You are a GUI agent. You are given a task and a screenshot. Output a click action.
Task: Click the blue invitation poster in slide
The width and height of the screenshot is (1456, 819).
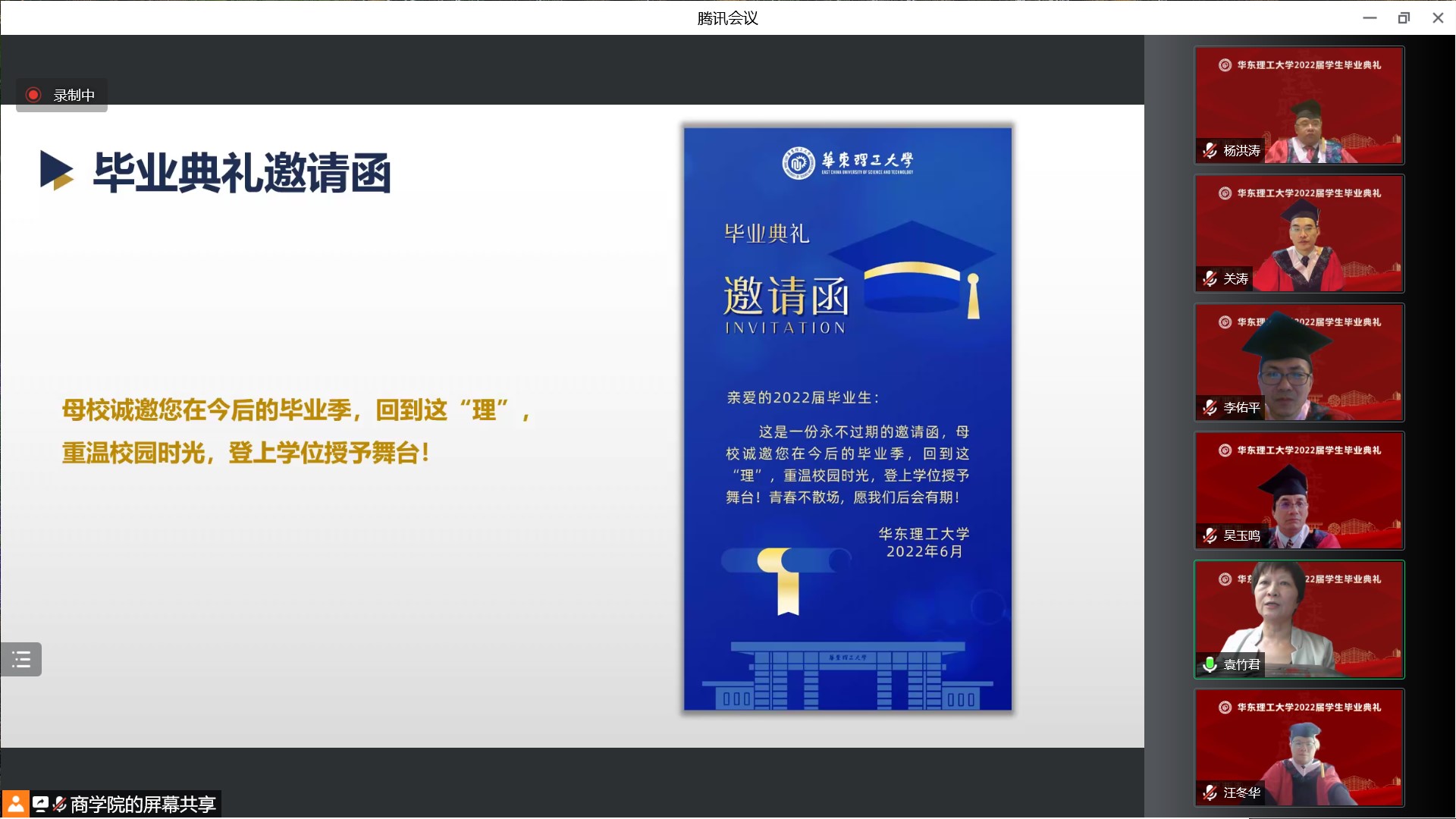(847, 419)
